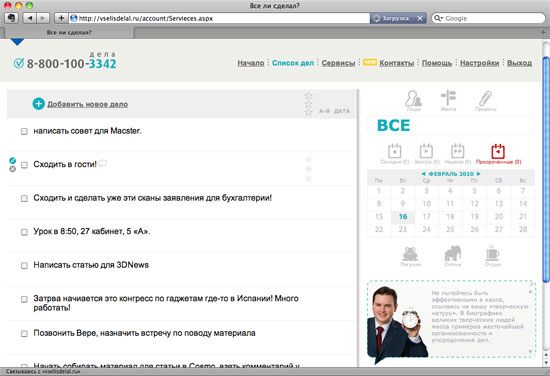Open task Урок в 8:50, 27 кабинет
Image resolution: width=550 pixels, height=376 pixels.
tap(92, 231)
